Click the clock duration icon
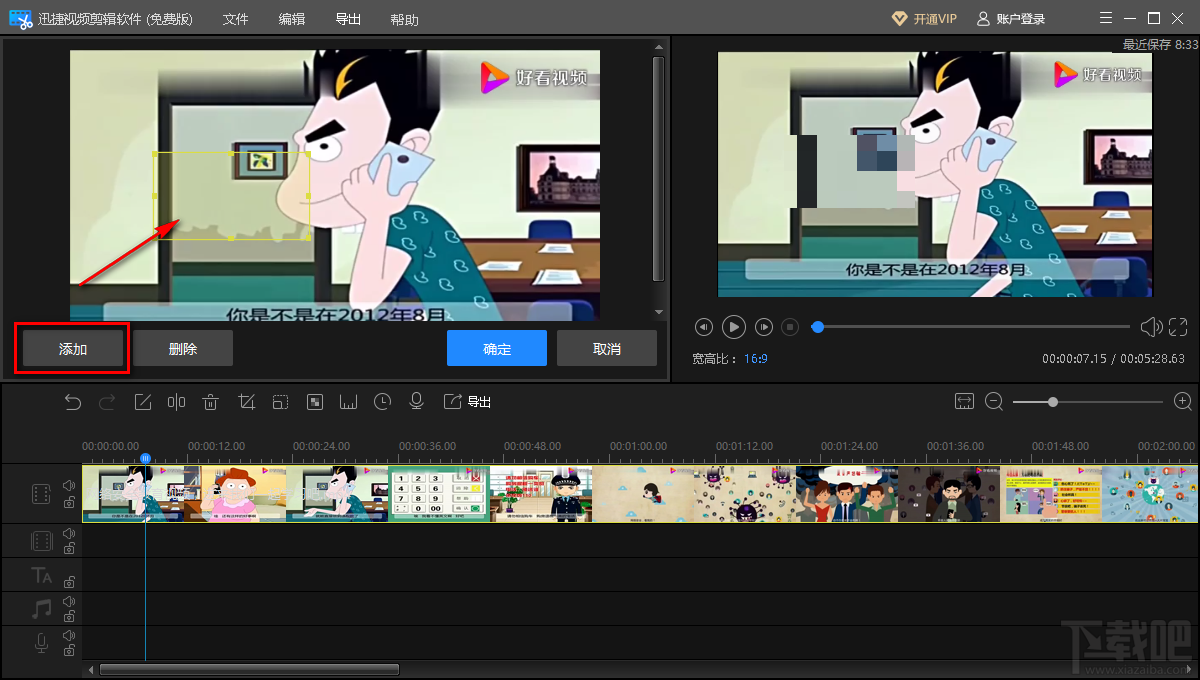Viewport: 1200px width, 680px height. (x=383, y=402)
